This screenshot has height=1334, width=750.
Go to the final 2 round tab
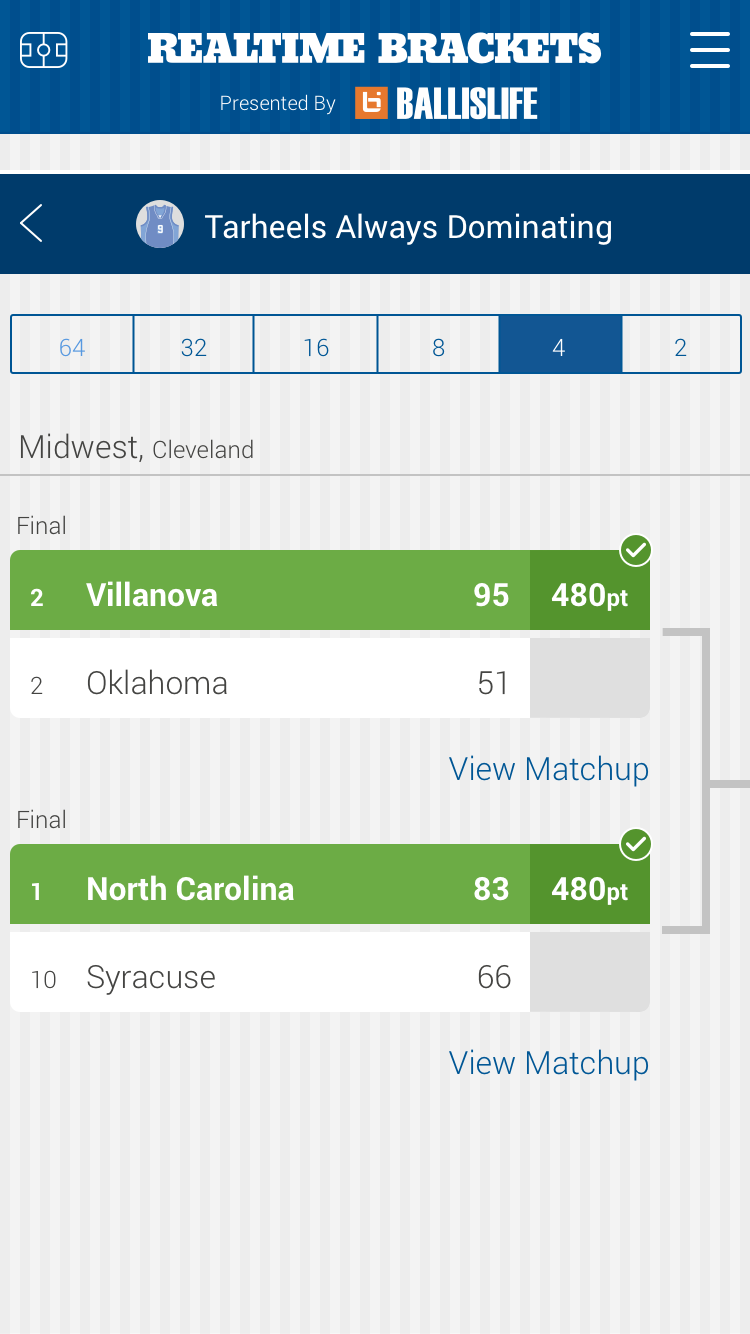point(681,345)
